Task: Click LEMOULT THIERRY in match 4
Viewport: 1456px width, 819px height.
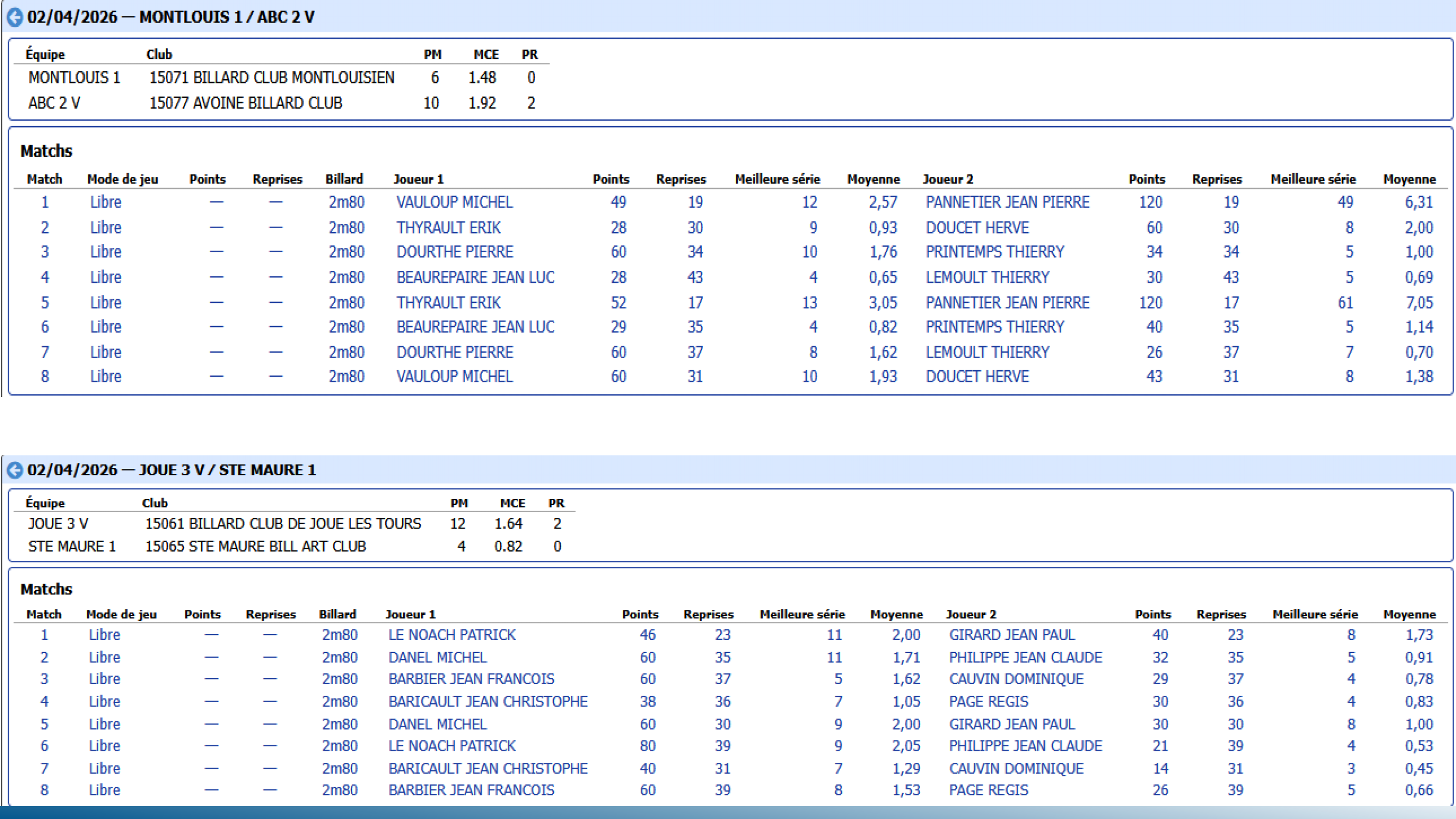Action: [987, 277]
